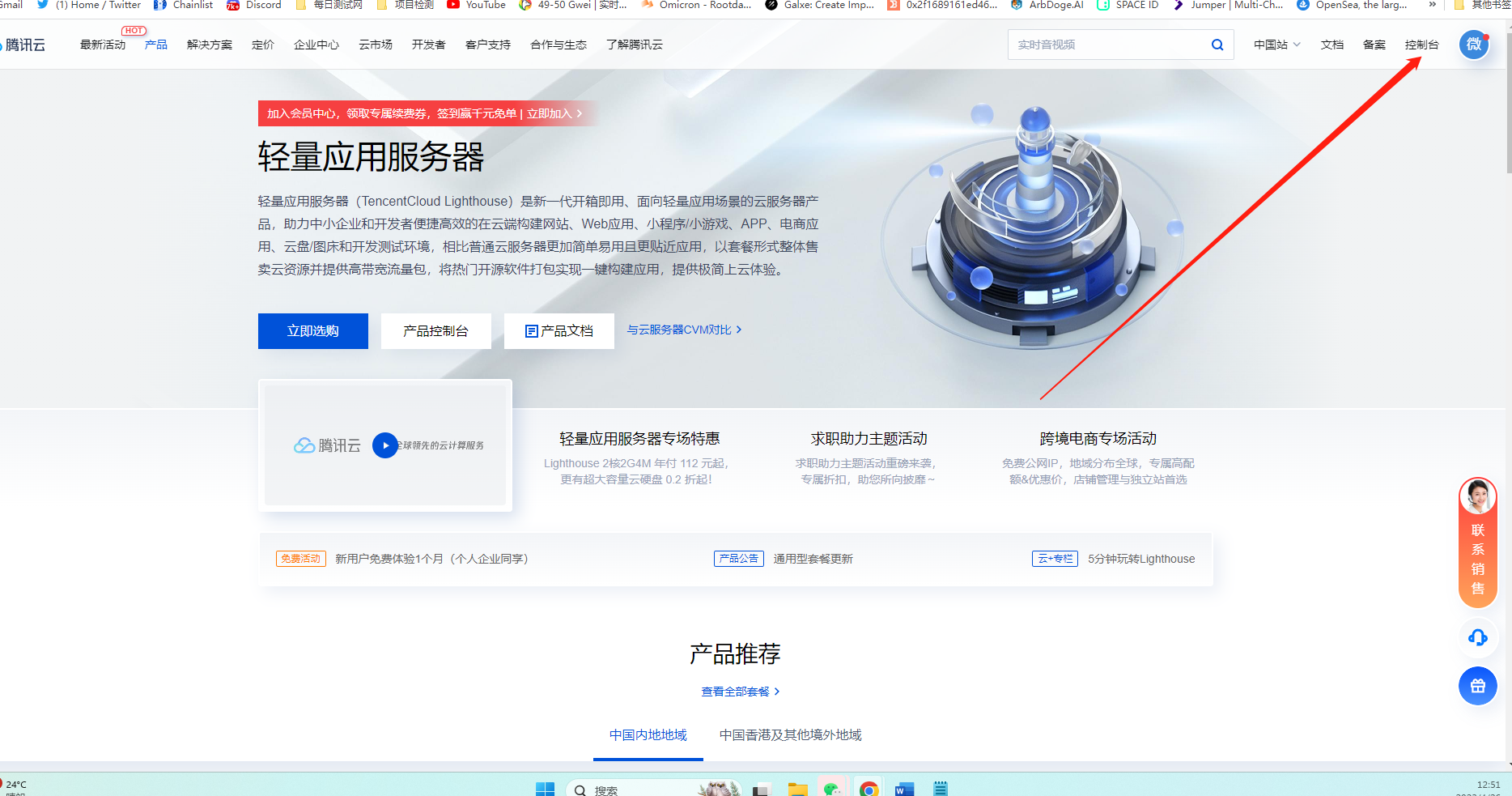Open the 开发者 navigation menu
1512x796 pixels.
point(429,45)
